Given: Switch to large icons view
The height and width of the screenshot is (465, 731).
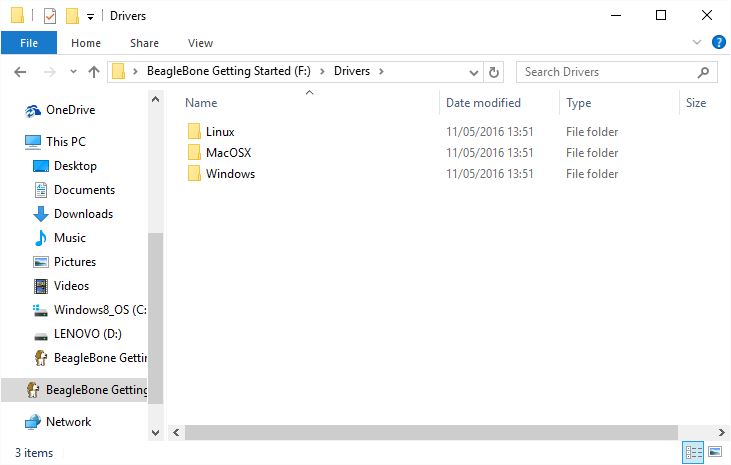Looking at the screenshot, I should pos(714,453).
